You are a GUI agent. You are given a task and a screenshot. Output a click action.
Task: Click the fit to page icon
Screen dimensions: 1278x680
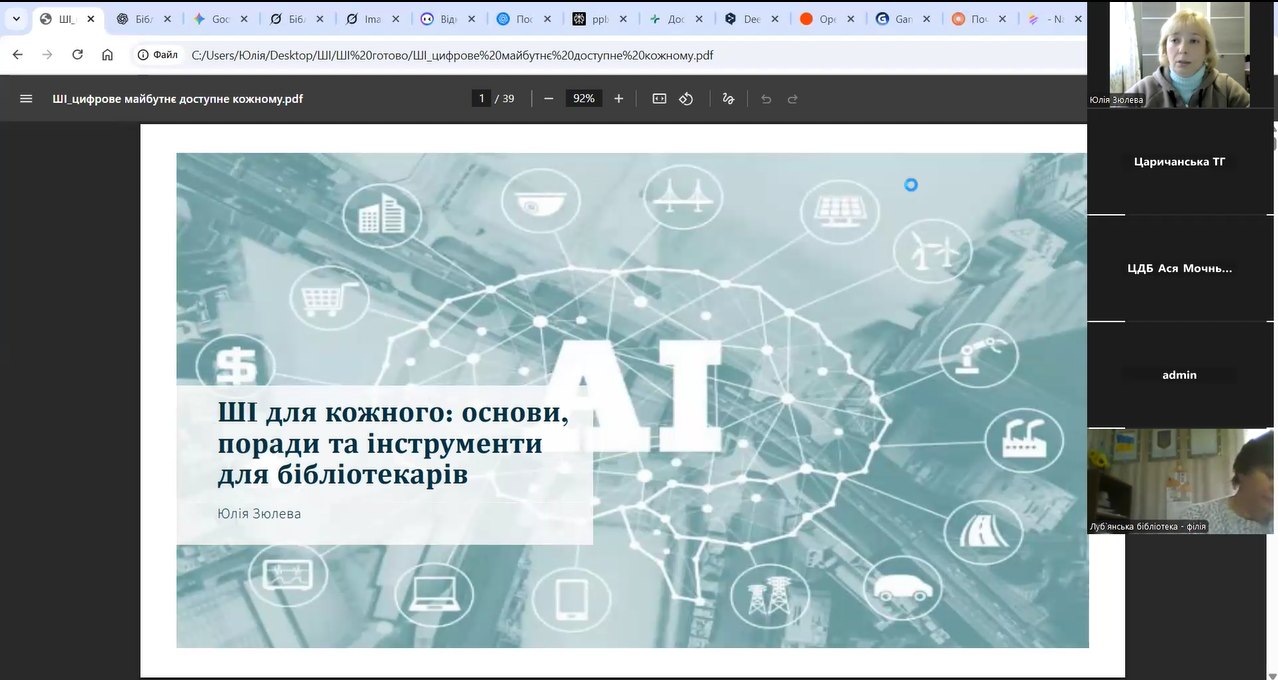coord(659,98)
